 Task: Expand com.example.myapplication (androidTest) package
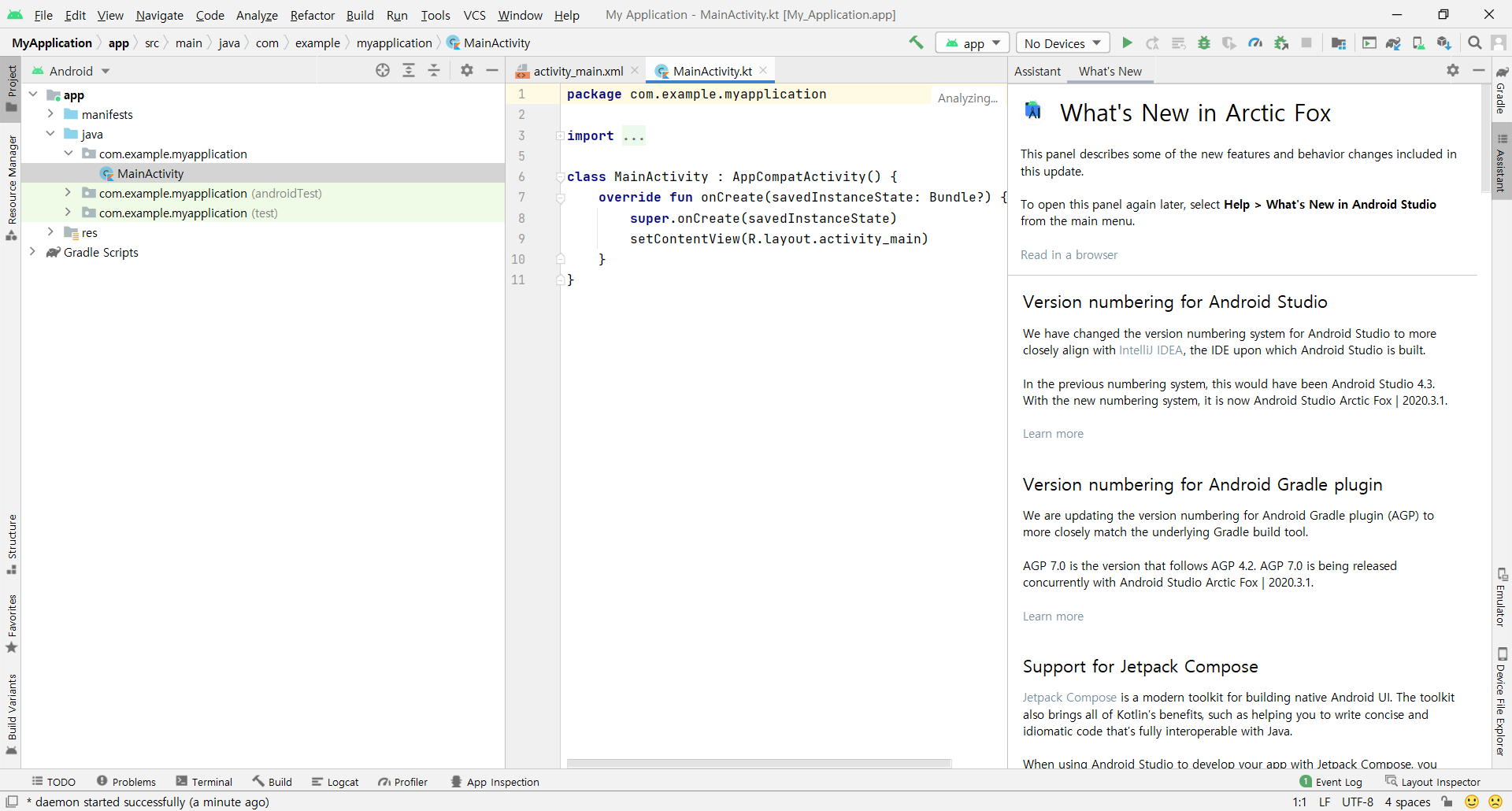[x=68, y=193]
